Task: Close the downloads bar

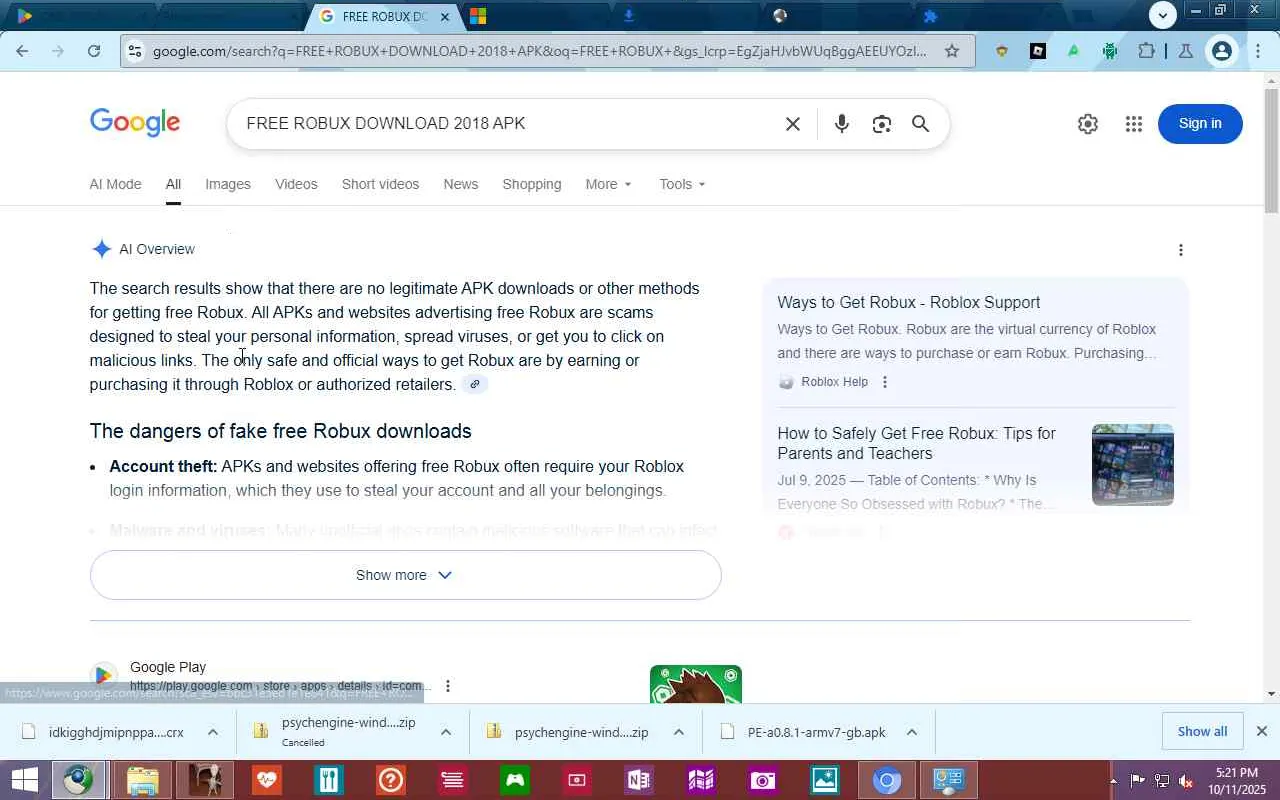Action: click(1261, 731)
